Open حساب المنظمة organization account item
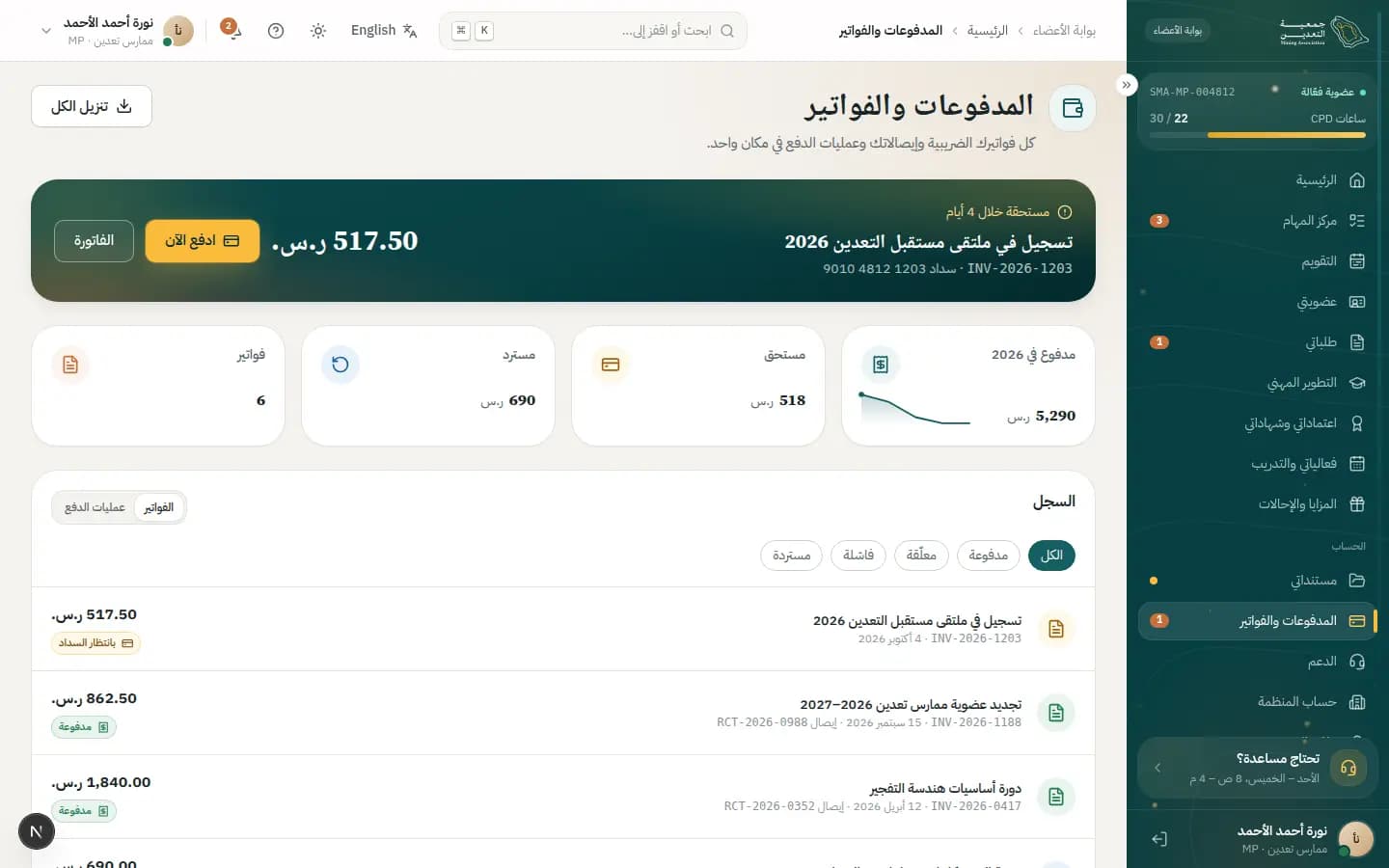The image size is (1389, 868). click(1257, 702)
